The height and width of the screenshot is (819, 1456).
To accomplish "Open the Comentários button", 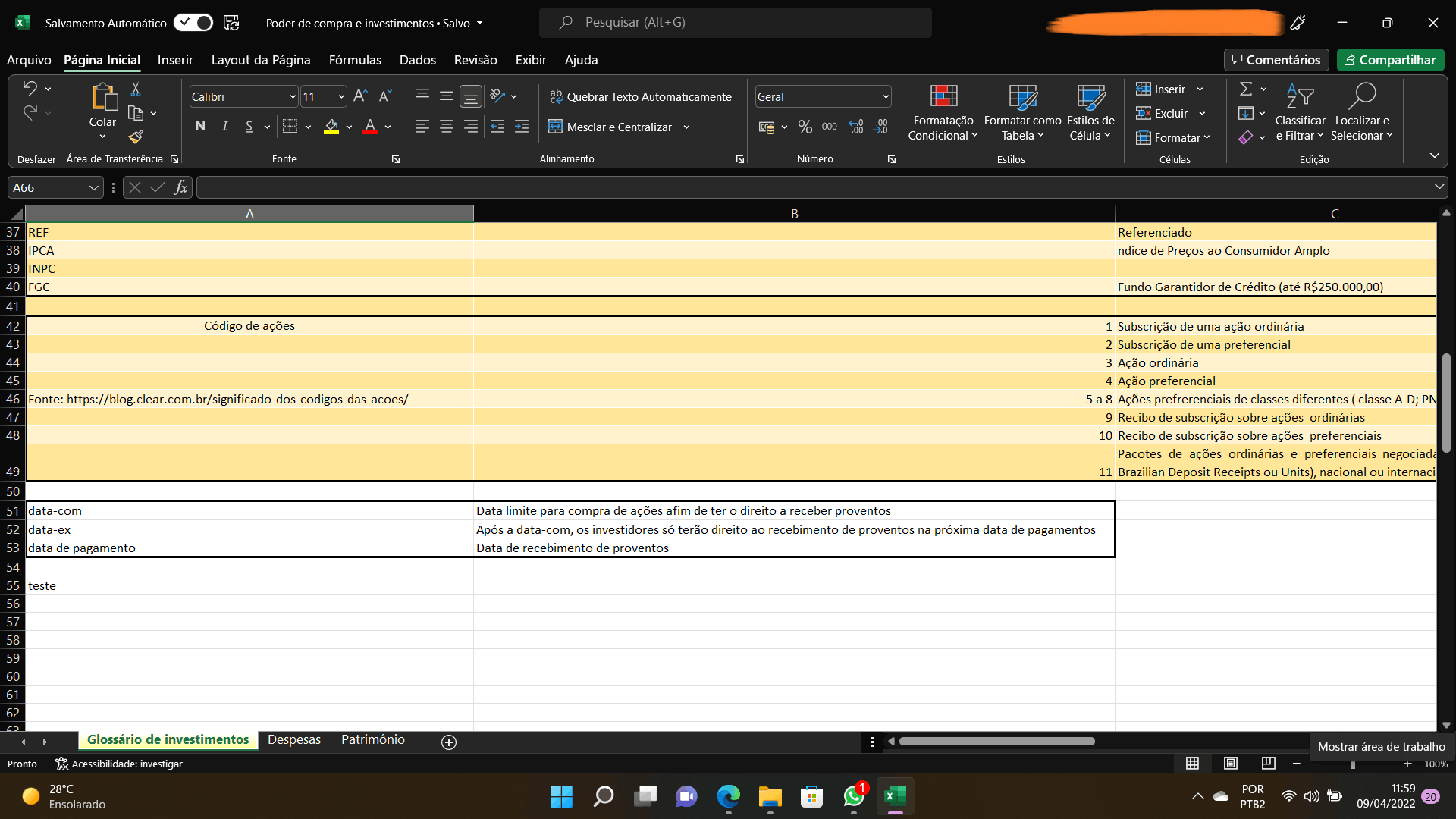I will coord(1276,60).
